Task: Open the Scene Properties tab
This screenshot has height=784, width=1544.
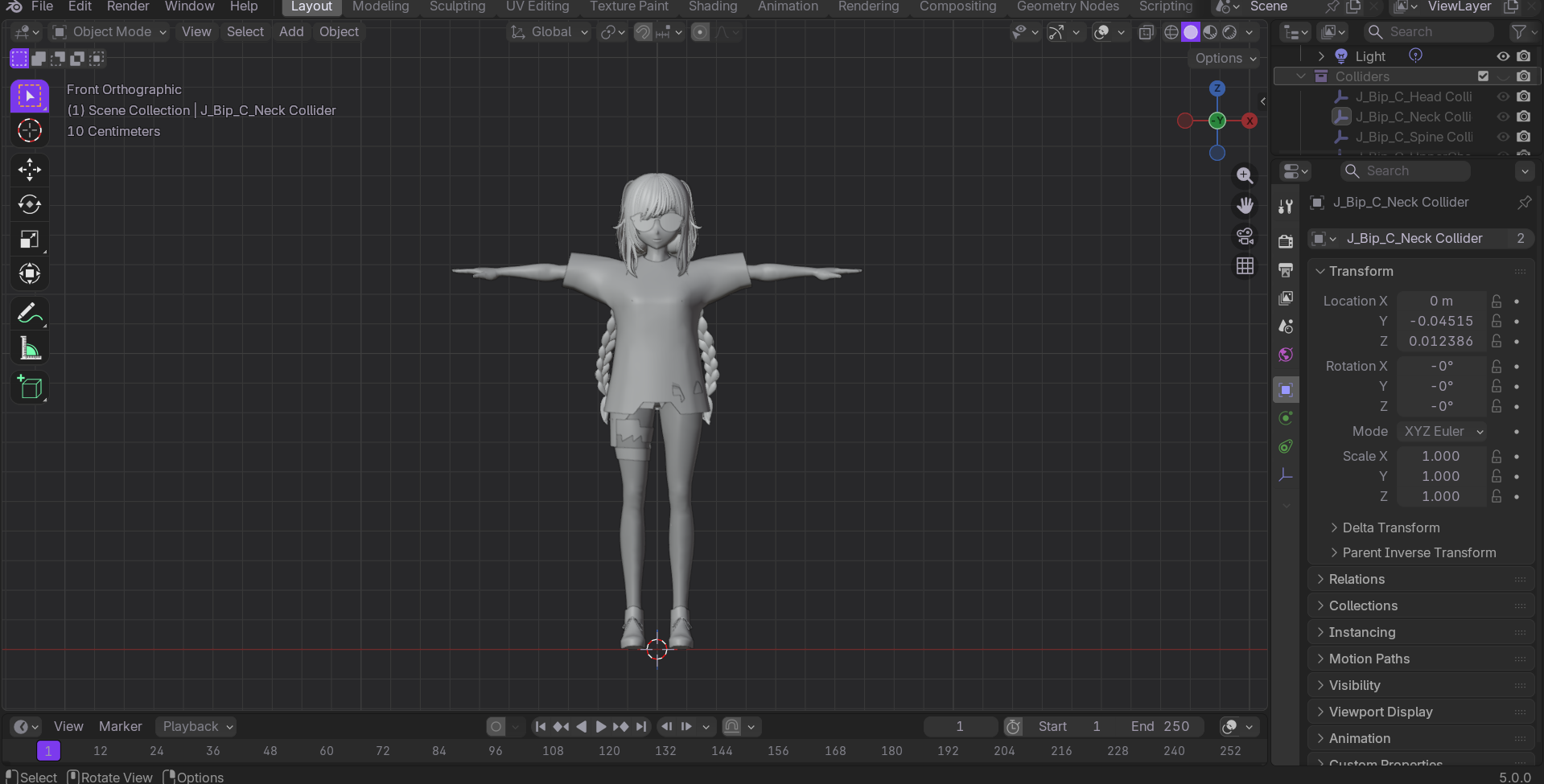Action: coord(1285,326)
